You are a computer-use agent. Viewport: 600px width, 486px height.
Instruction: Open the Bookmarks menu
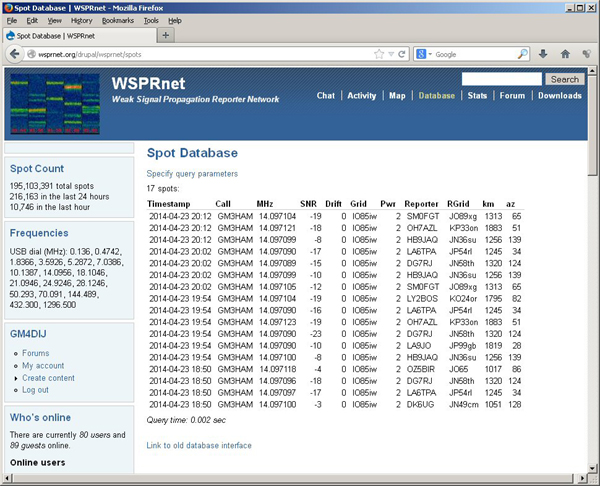(x=118, y=21)
